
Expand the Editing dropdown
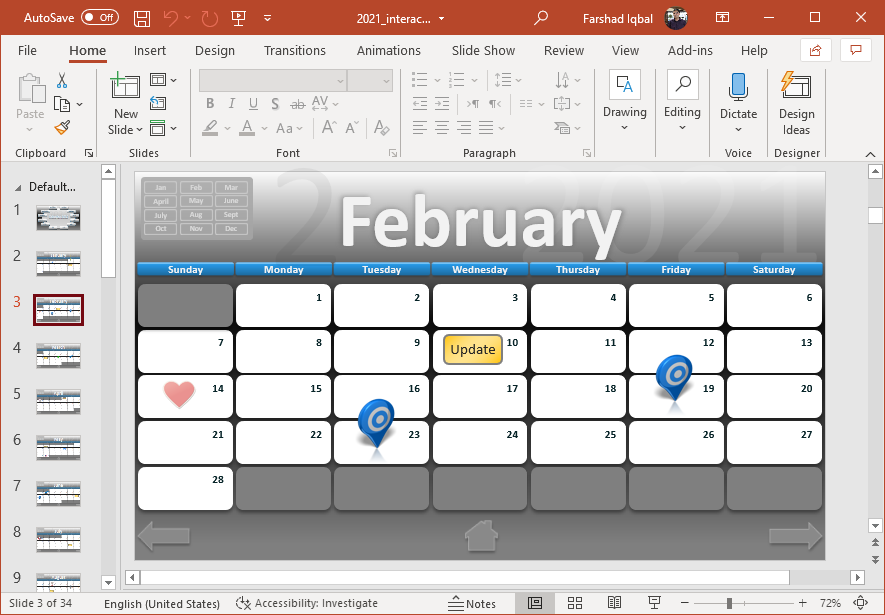(x=682, y=127)
